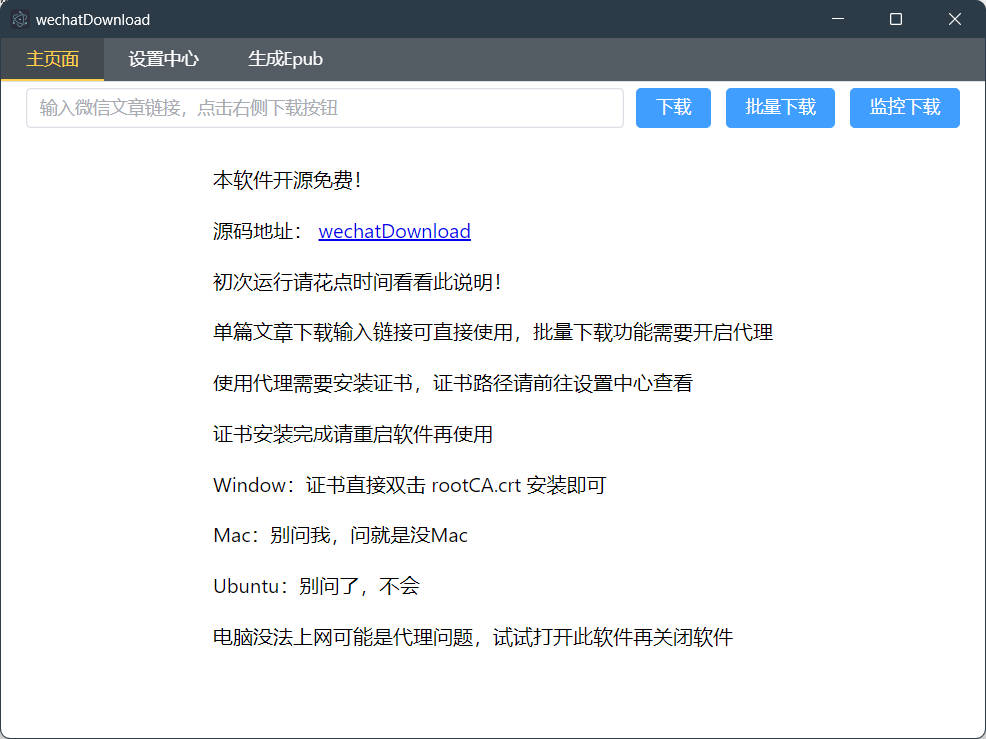Click the line Mac:别问我,问就是没Mac
Viewport: 986px width, 739px height.
[x=340, y=535]
